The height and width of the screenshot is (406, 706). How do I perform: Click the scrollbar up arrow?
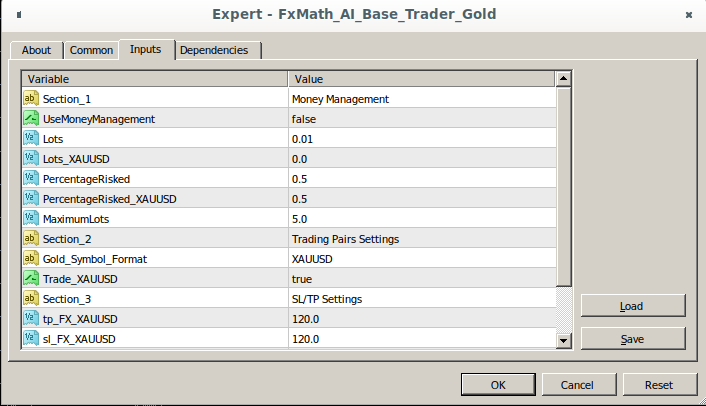pyautogui.click(x=563, y=79)
